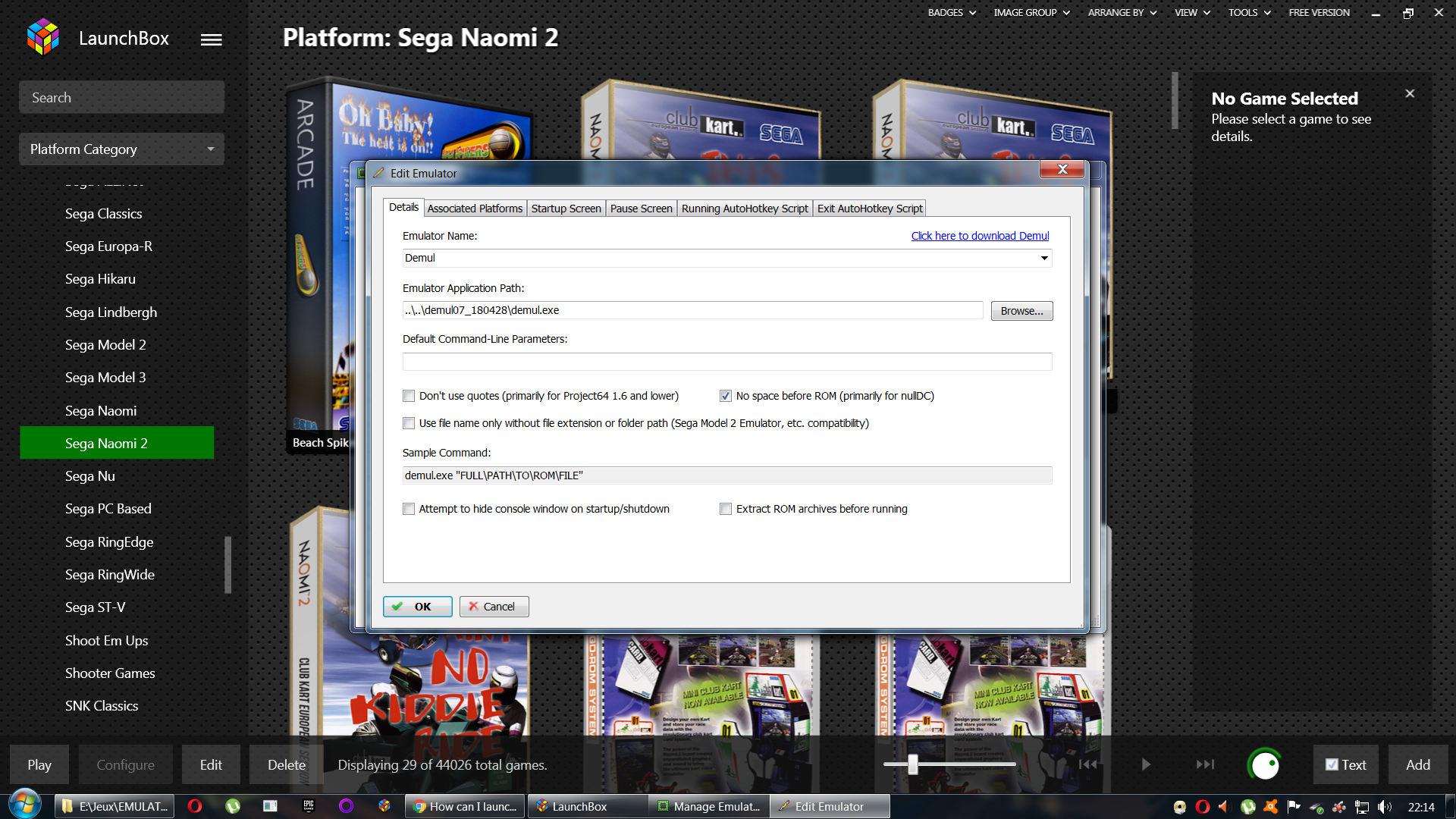Image resolution: width=1456 pixels, height=819 pixels.
Task: Click the LaunchBox cube logo
Action: tap(42, 37)
